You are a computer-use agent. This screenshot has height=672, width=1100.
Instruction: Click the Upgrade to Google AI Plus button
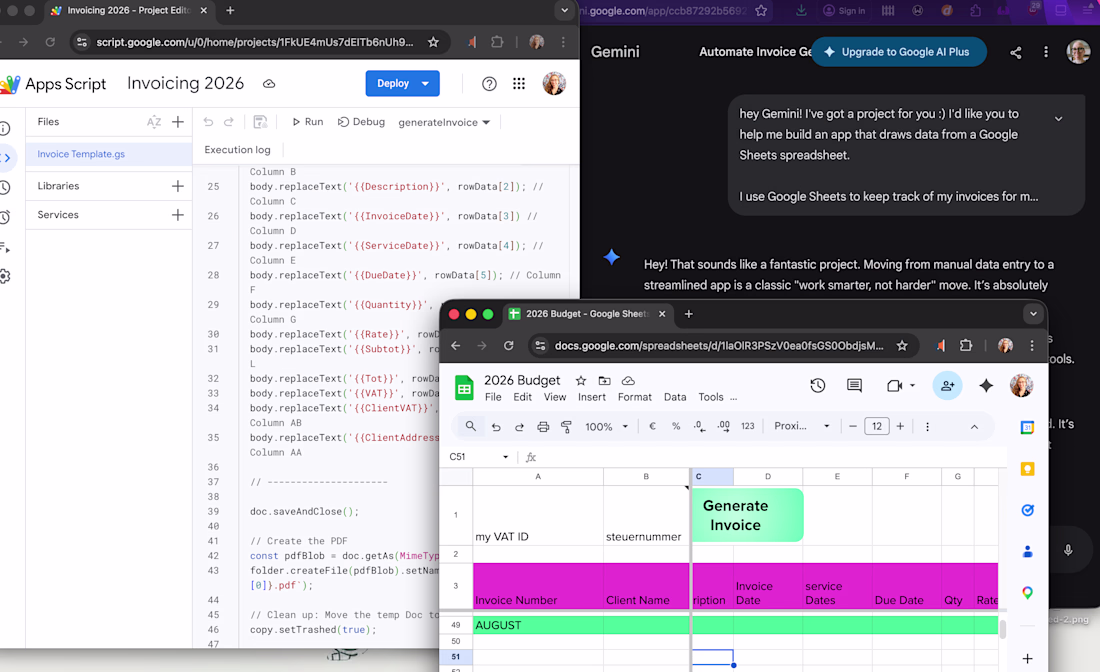click(x=899, y=52)
